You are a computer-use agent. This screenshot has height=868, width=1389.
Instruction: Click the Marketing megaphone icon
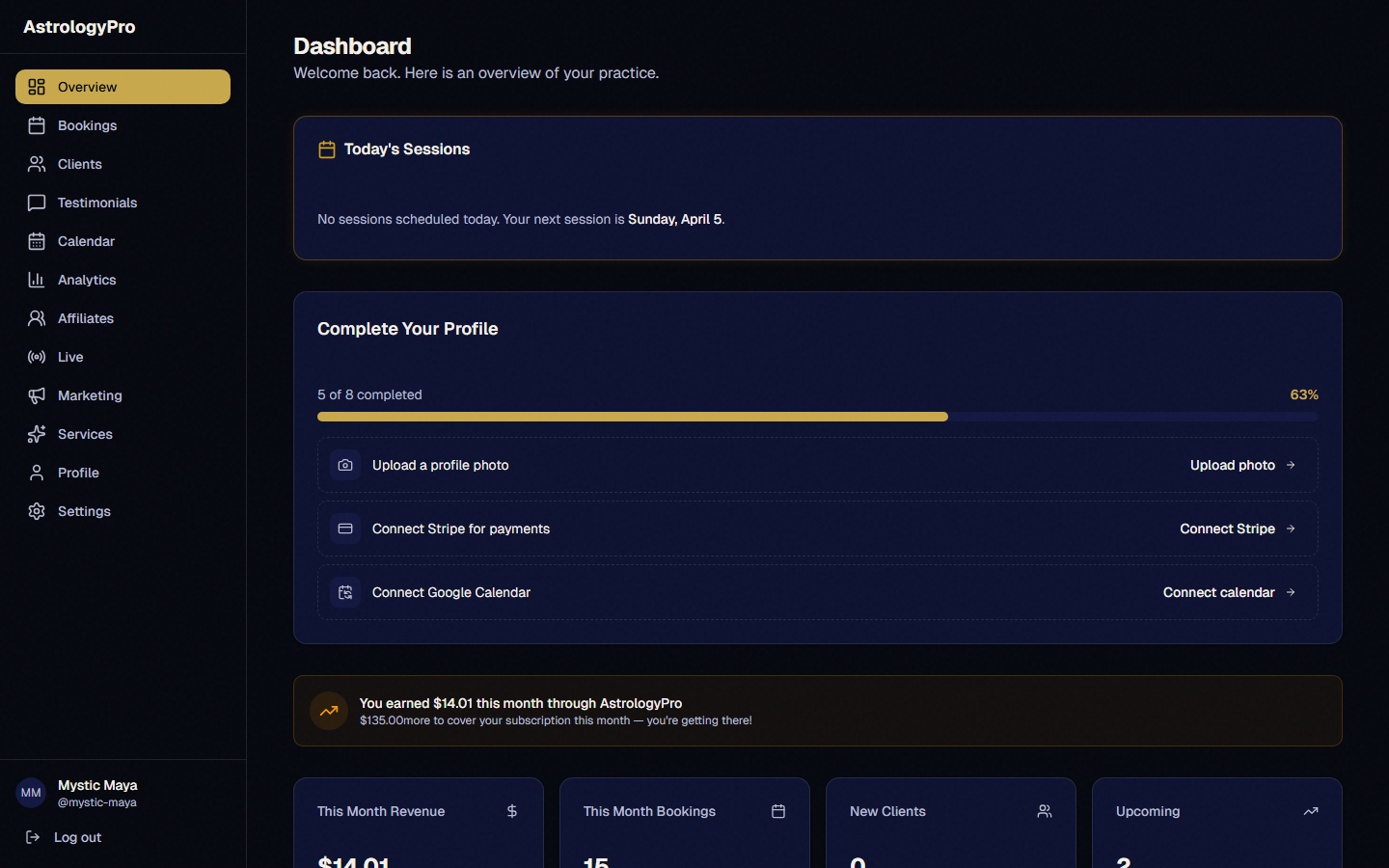[37, 395]
